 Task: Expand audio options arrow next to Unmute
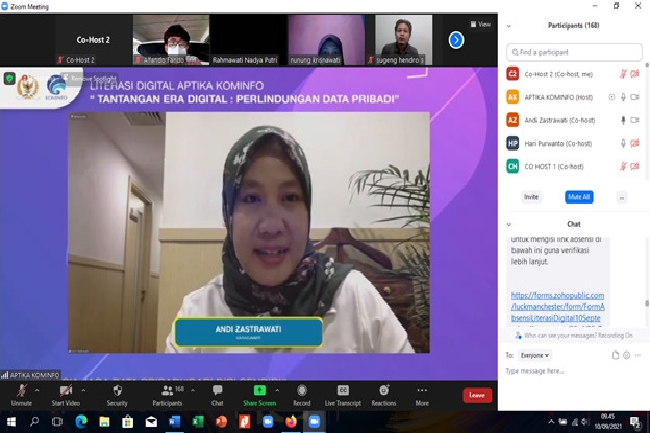pos(38,385)
